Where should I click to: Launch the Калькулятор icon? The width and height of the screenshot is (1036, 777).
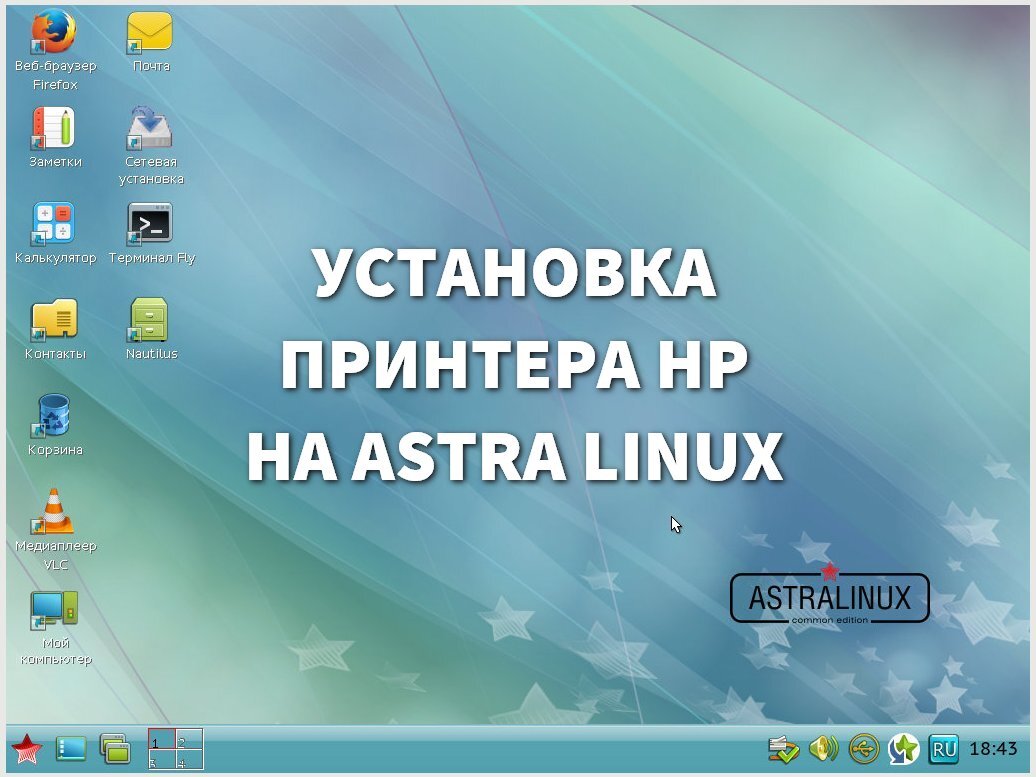click(54, 223)
